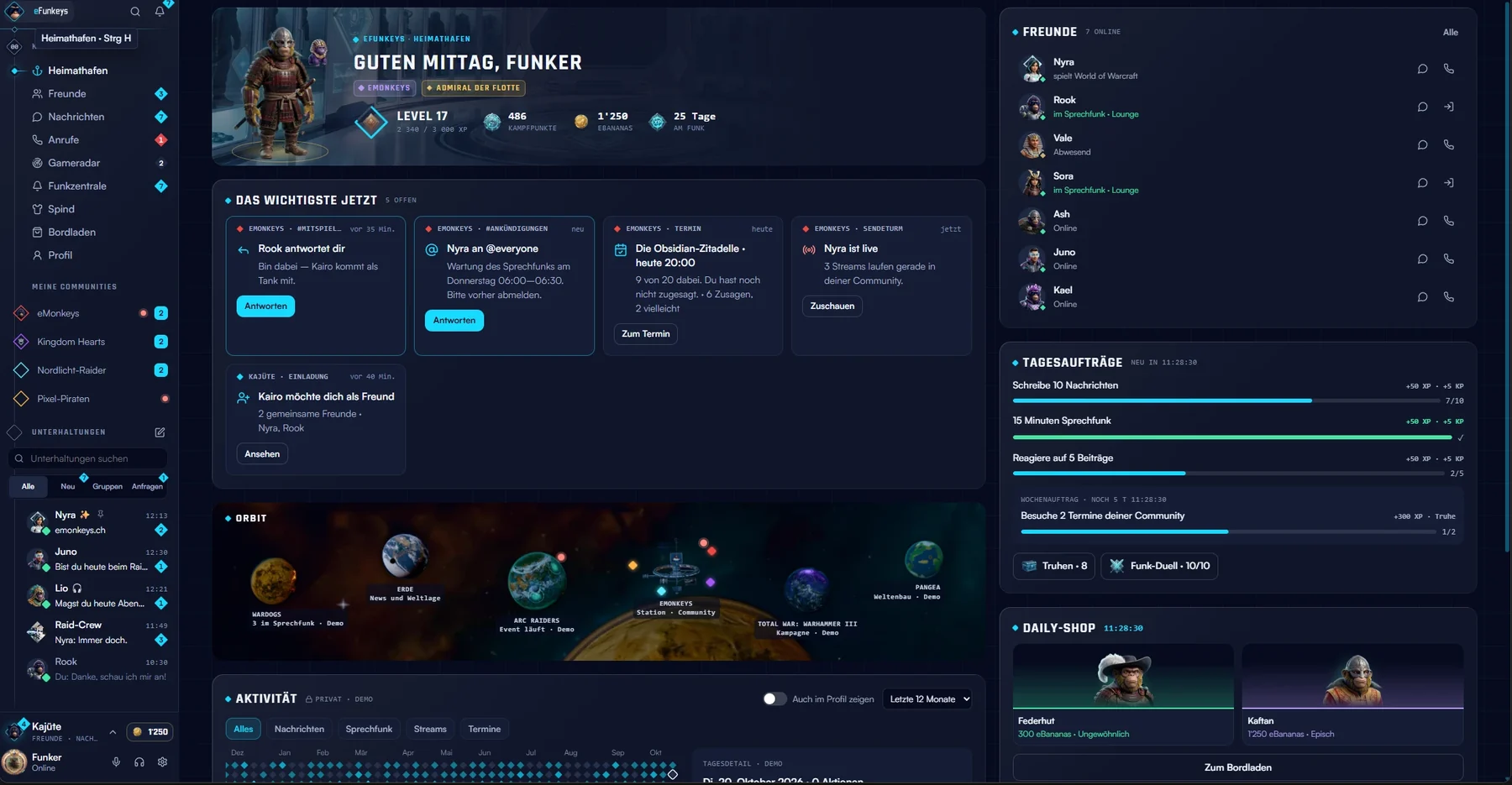This screenshot has height=785, width=1512.
Task: Expand the Kajüte panel chevron
Action: pos(113,732)
